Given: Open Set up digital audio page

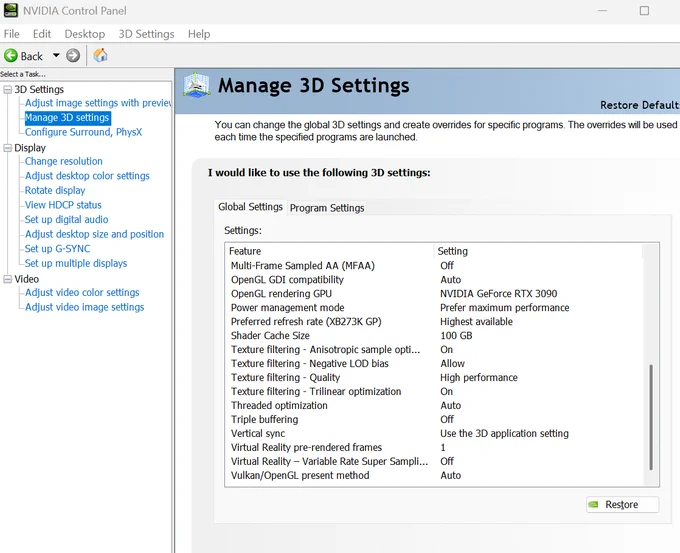Looking at the screenshot, I should click(66, 219).
